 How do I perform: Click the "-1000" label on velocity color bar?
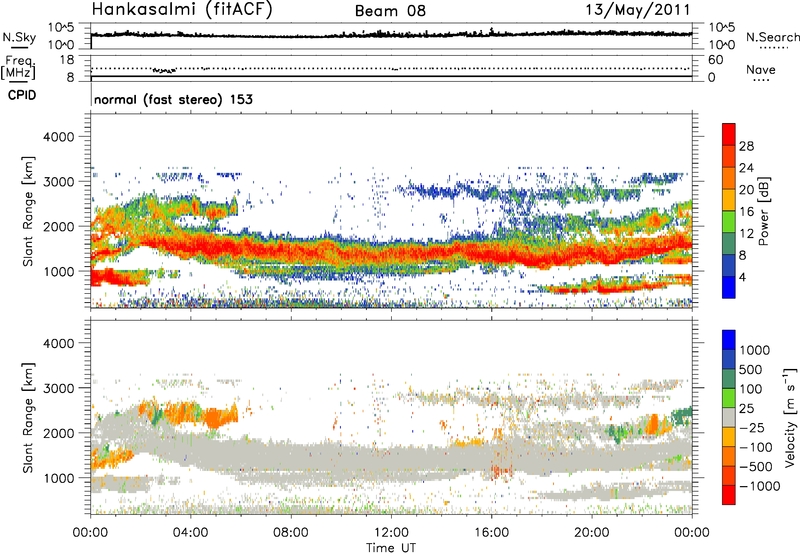pyautogui.click(x=759, y=486)
